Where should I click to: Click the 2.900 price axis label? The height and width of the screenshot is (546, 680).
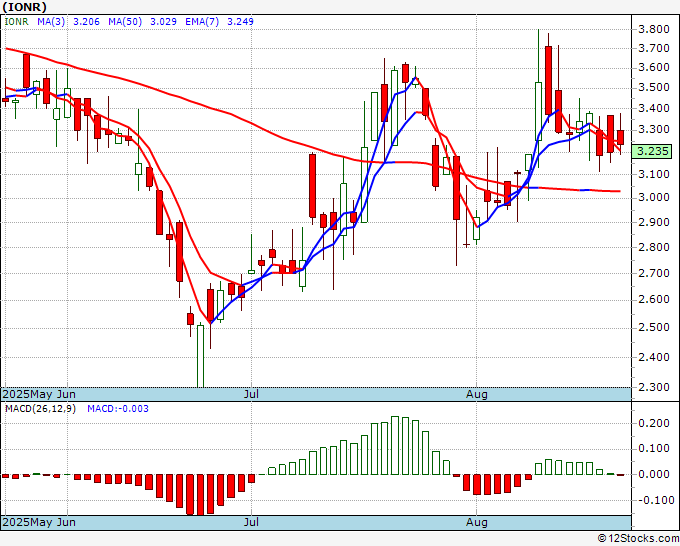pos(654,222)
